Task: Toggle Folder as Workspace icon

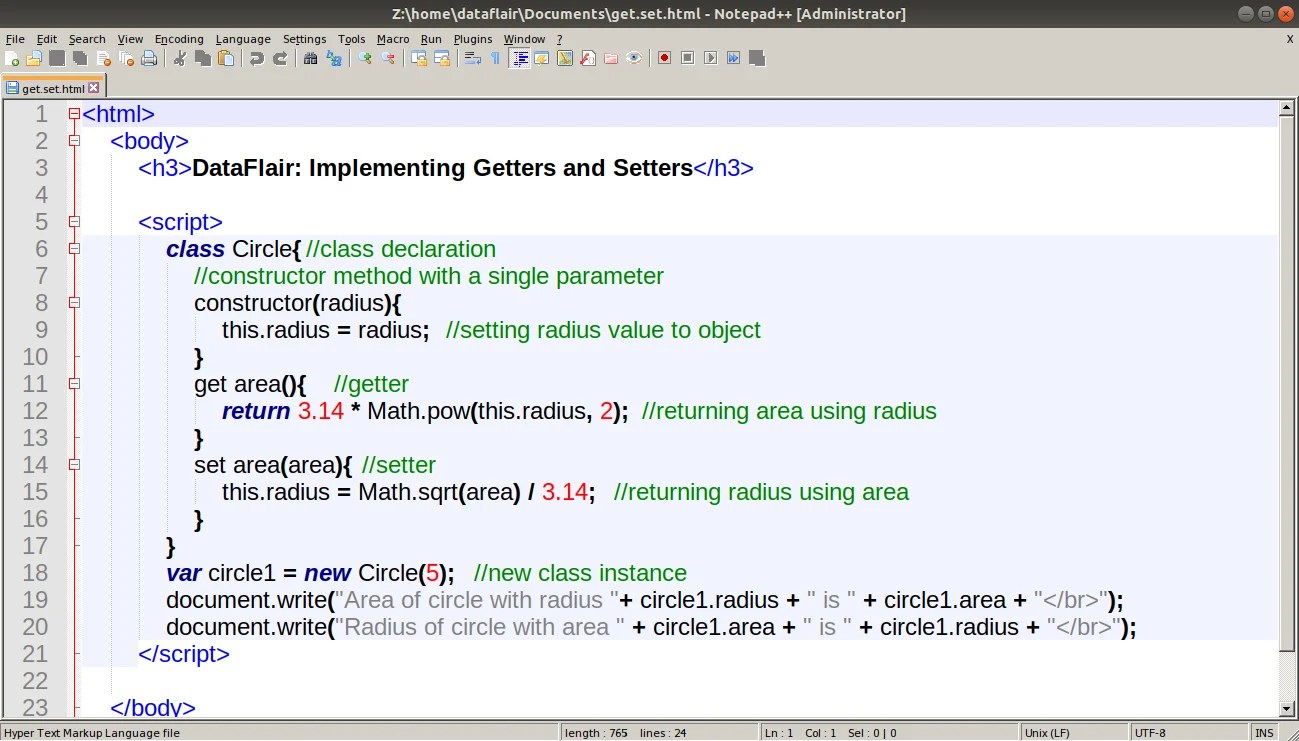Action: click(611, 58)
